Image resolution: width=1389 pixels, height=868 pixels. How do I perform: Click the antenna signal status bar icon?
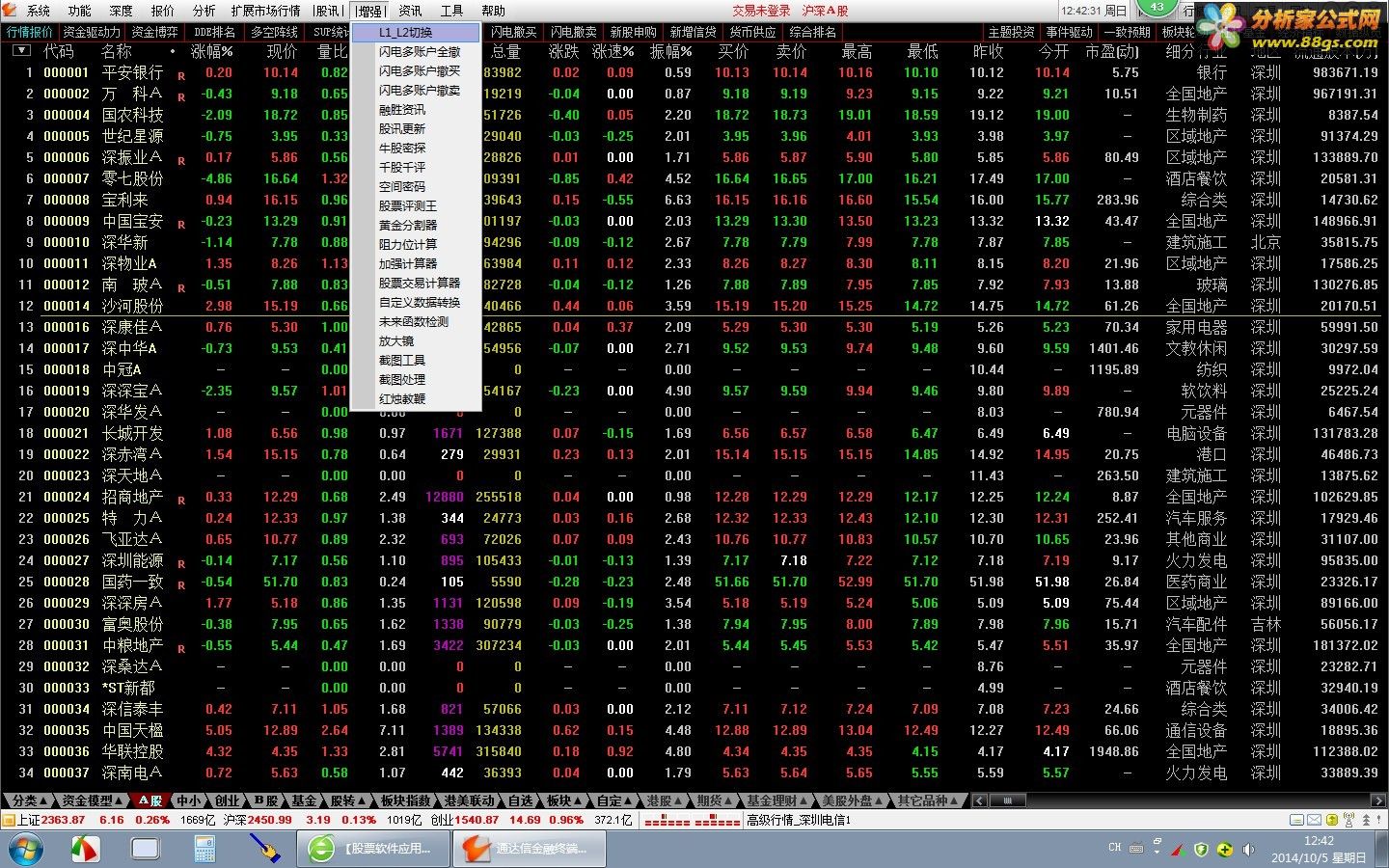[1350, 820]
